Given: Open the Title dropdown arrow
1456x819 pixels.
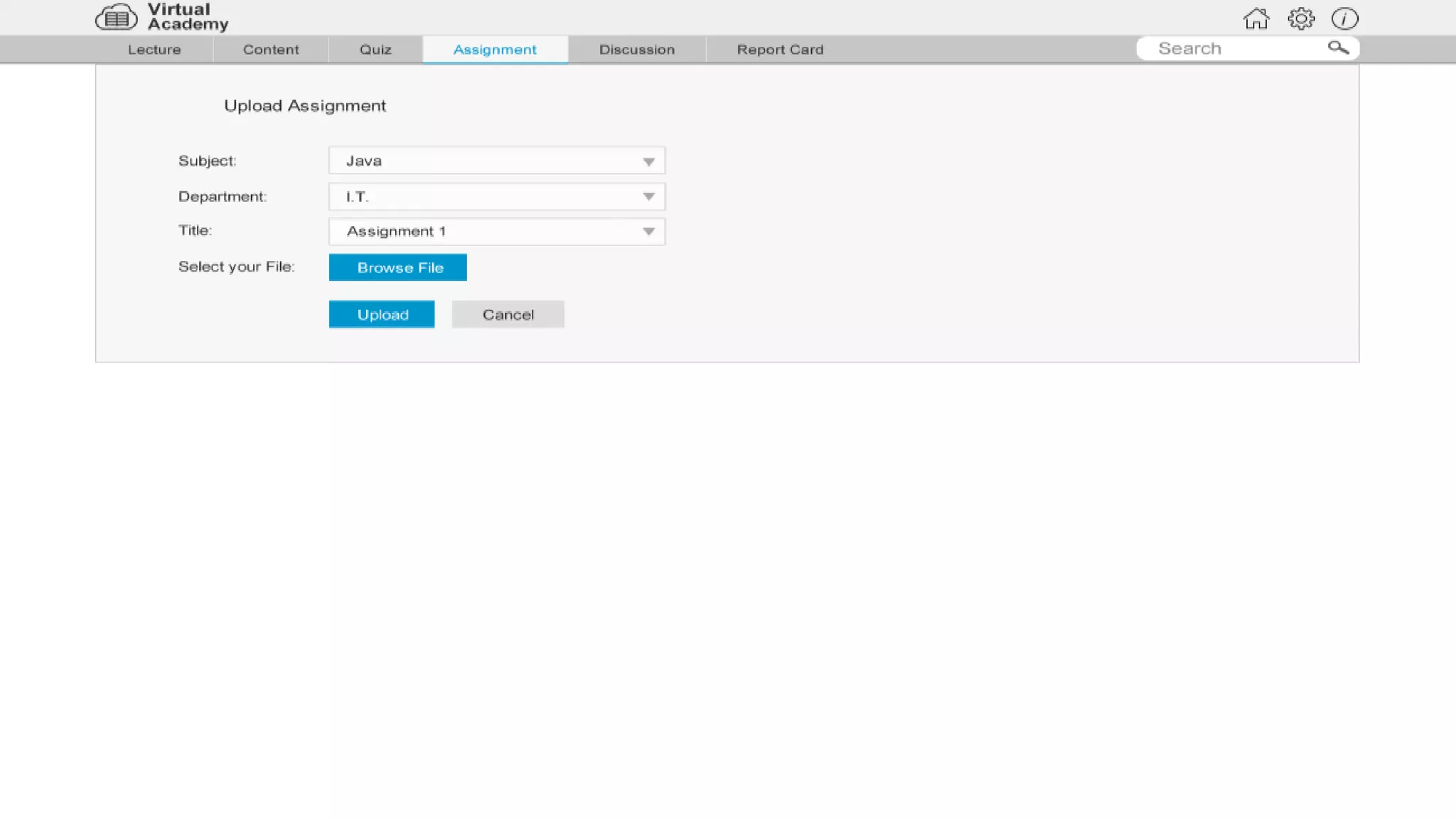Looking at the screenshot, I should (x=648, y=232).
